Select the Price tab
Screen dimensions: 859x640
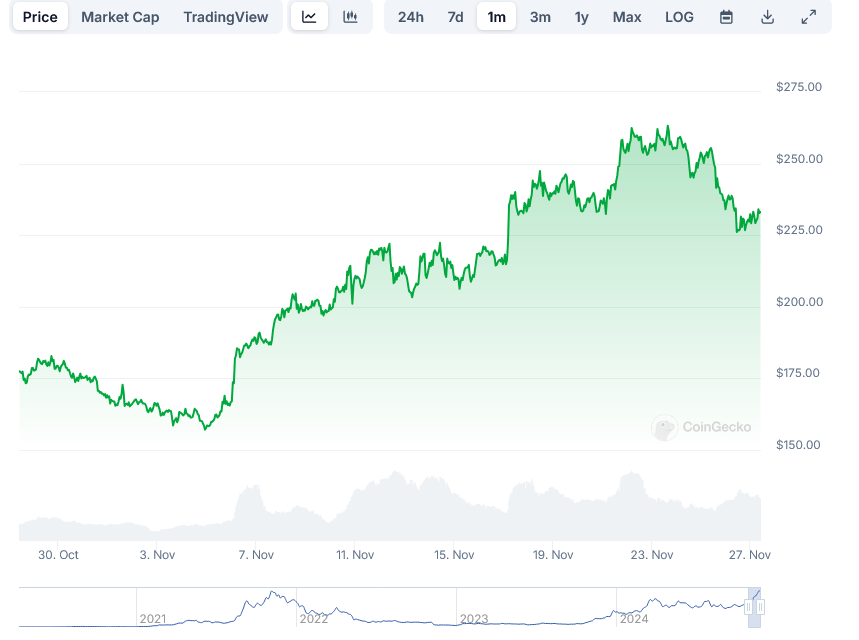(x=40, y=17)
